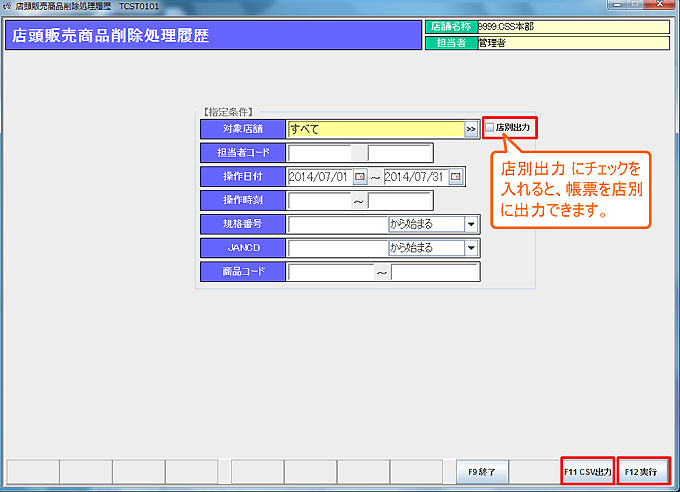Click 【指定条件】 group title
This screenshot has width=680, height=492.
(228, 112)
